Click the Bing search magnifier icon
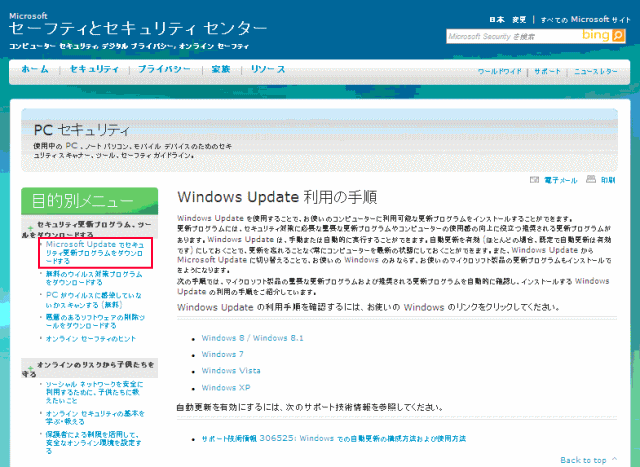 tap(618, 36)
